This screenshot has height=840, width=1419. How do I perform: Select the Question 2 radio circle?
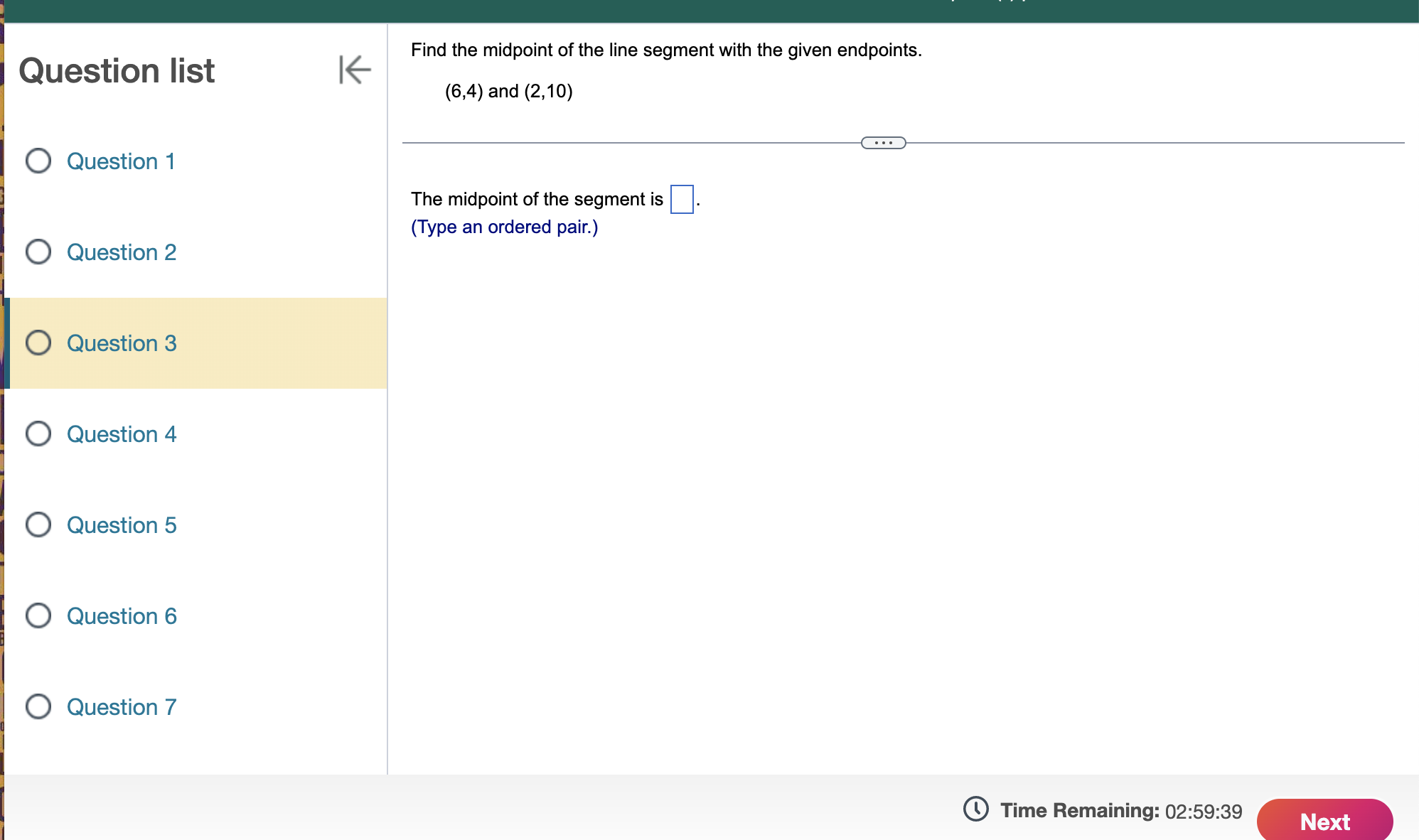click(x=38, y=252)
